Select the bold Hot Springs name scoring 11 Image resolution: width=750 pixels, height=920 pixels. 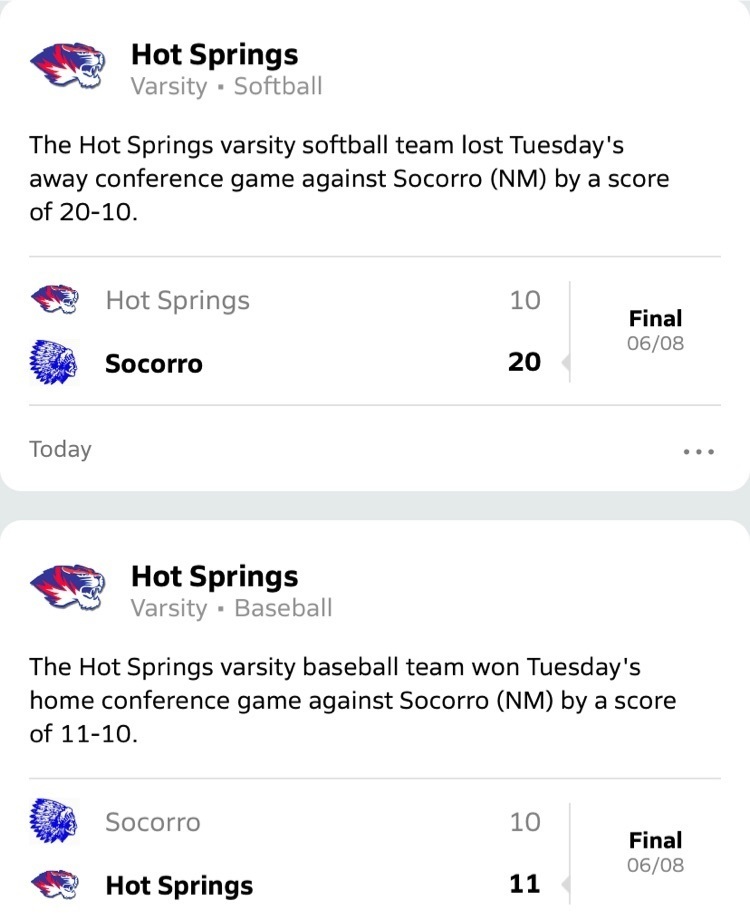180,885
